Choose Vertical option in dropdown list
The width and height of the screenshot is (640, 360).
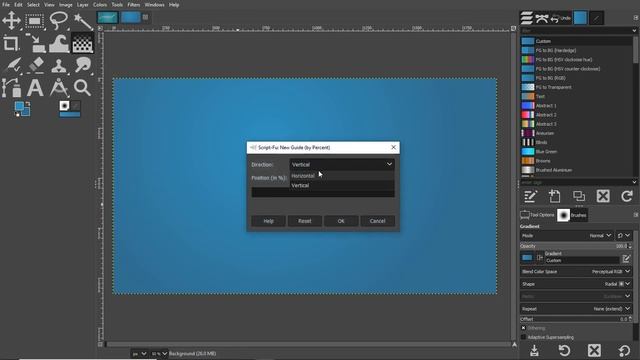tap(342, 185)
